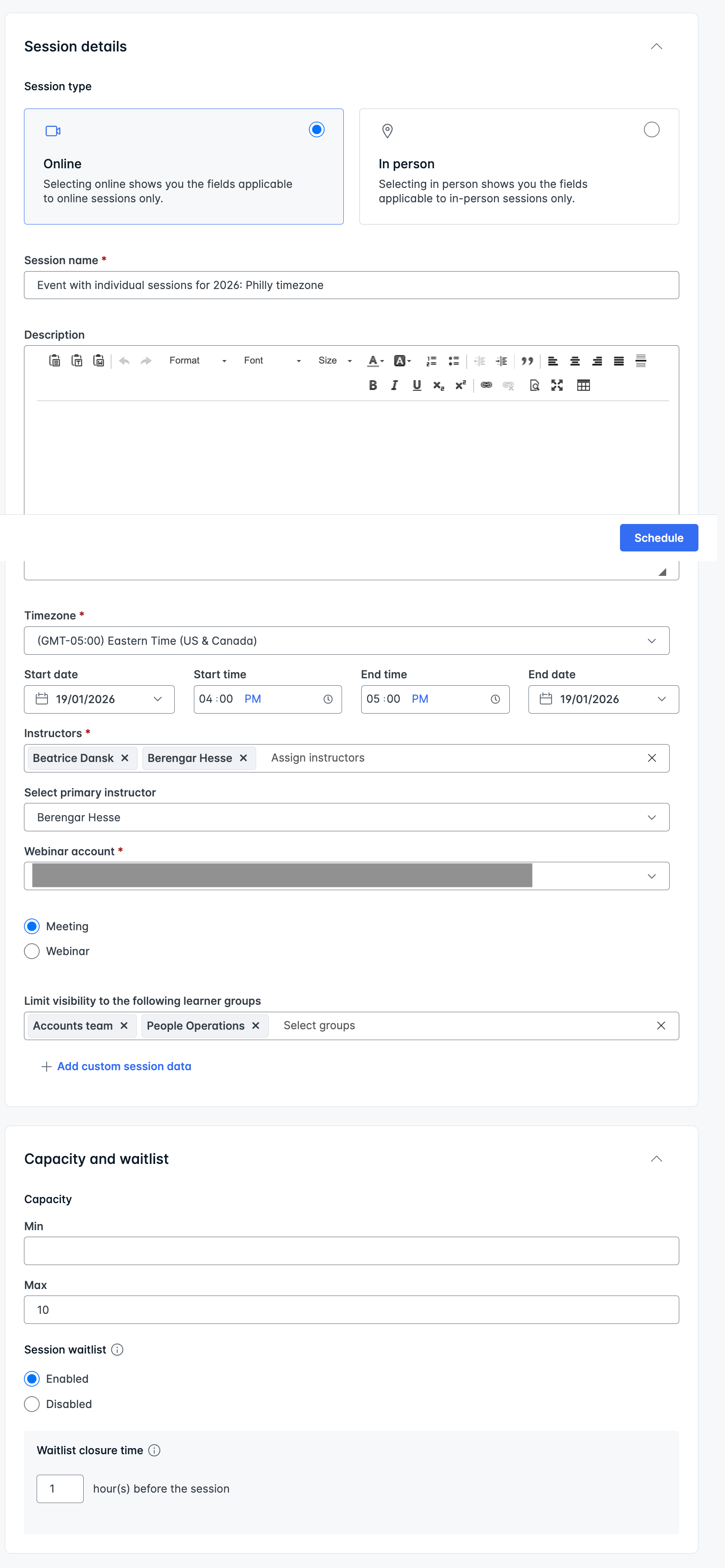Collapse the Session details section
725x1568 pixels.
click(656, 46)
